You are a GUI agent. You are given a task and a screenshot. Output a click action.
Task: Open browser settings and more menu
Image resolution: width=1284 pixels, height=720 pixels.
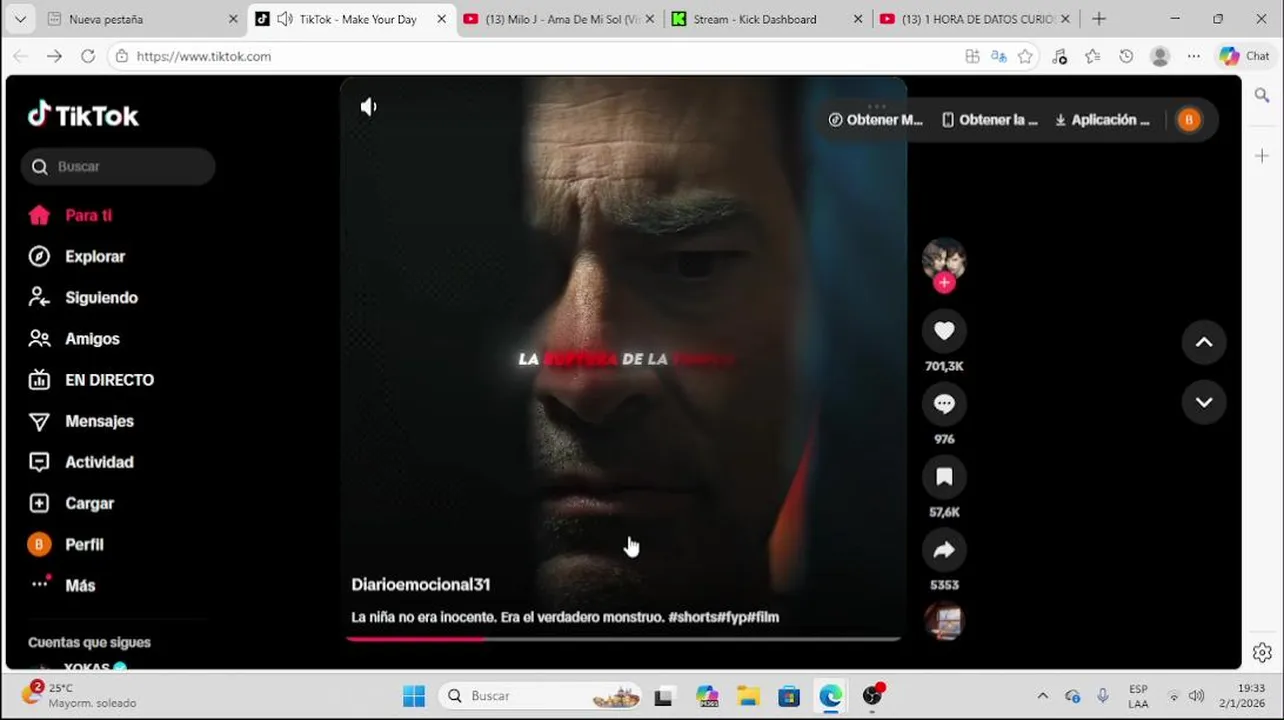(x=1194, y=56)
